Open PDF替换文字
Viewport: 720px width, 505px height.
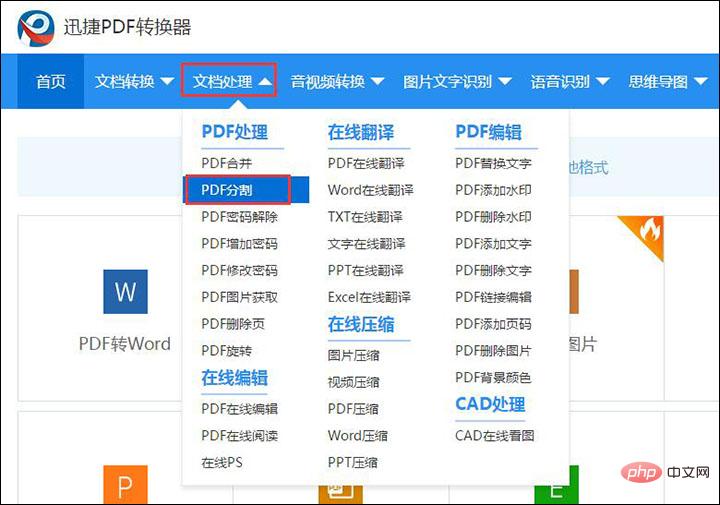(x=493, y=163)
